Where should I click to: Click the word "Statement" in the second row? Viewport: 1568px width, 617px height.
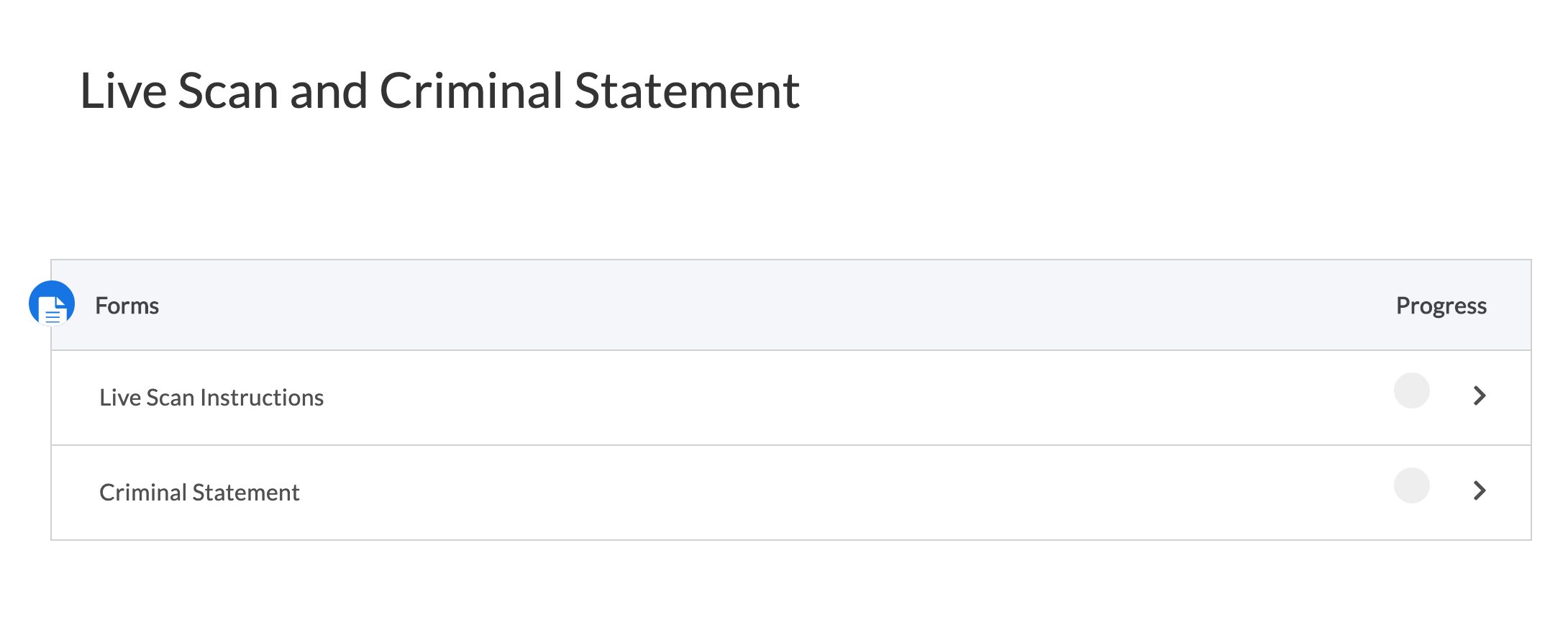click(x=245, y=493)
